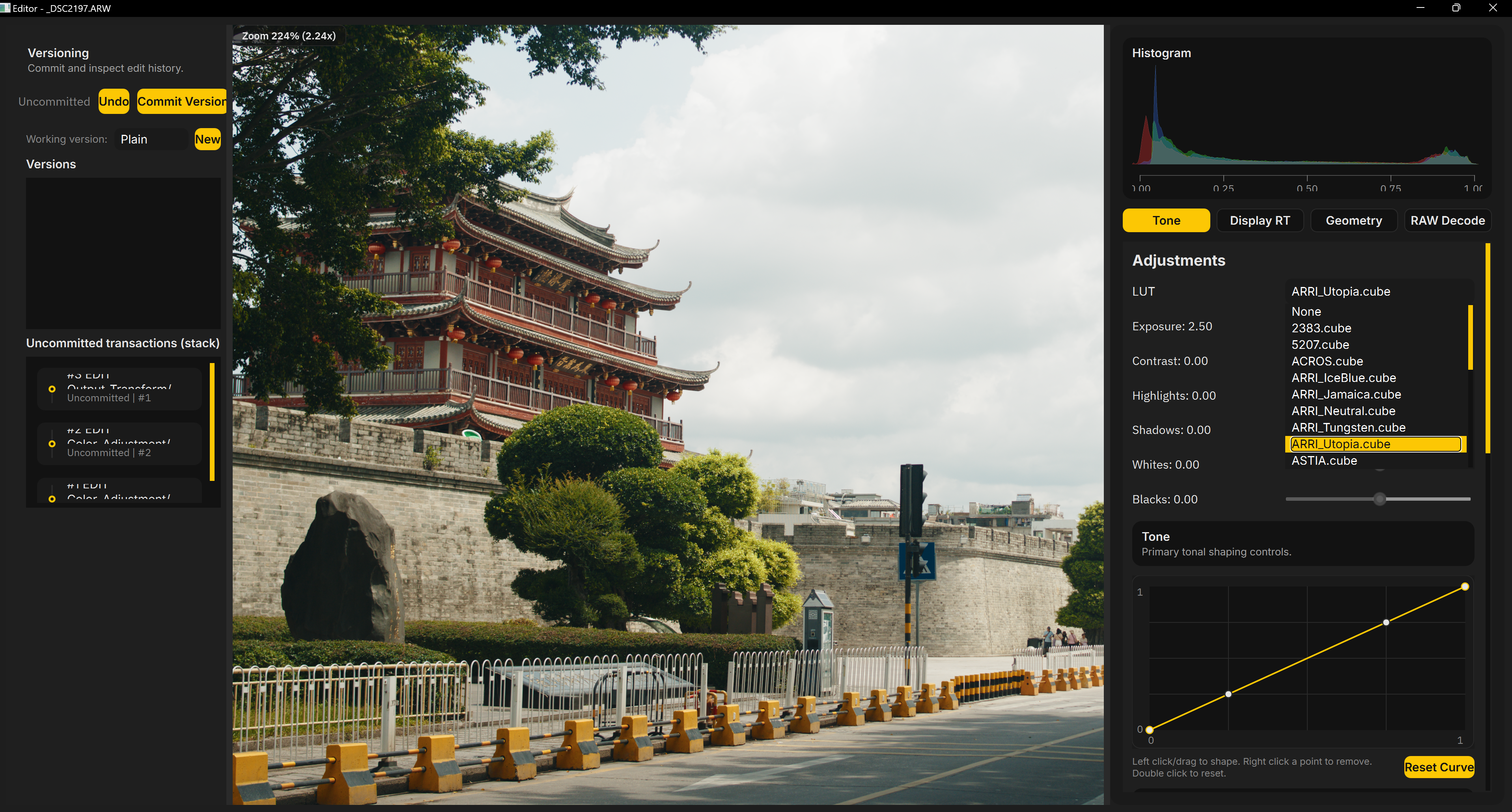This screenshot has width=1512, height=812.
Task: Click the Blacks slider handle
Action: tap(1379, 499)
